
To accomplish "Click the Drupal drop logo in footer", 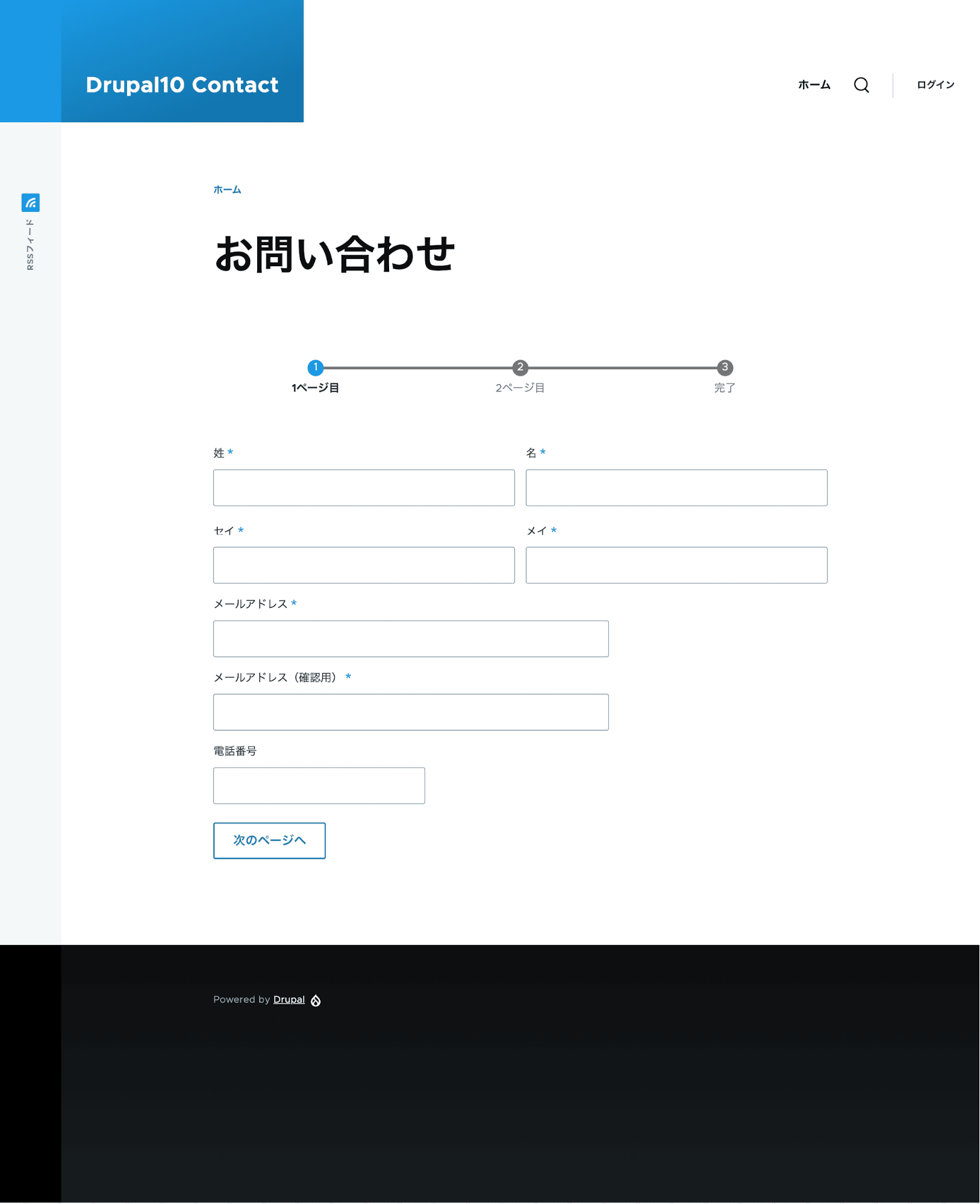I will click(x=316, y=1000).
